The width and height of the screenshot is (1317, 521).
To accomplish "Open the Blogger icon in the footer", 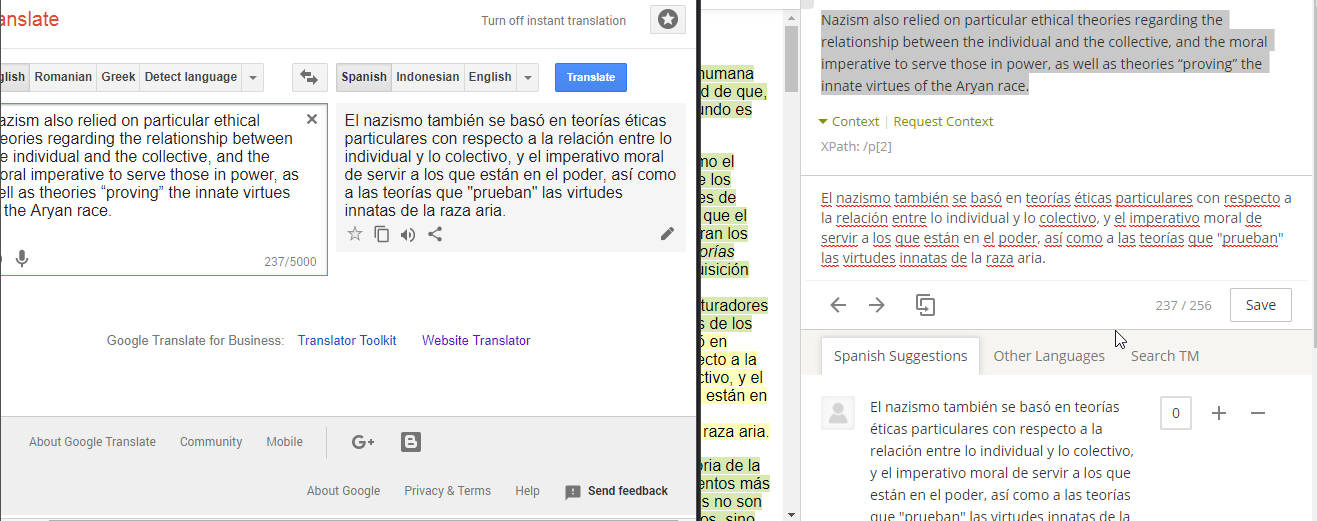I will [x=410, y=441].
